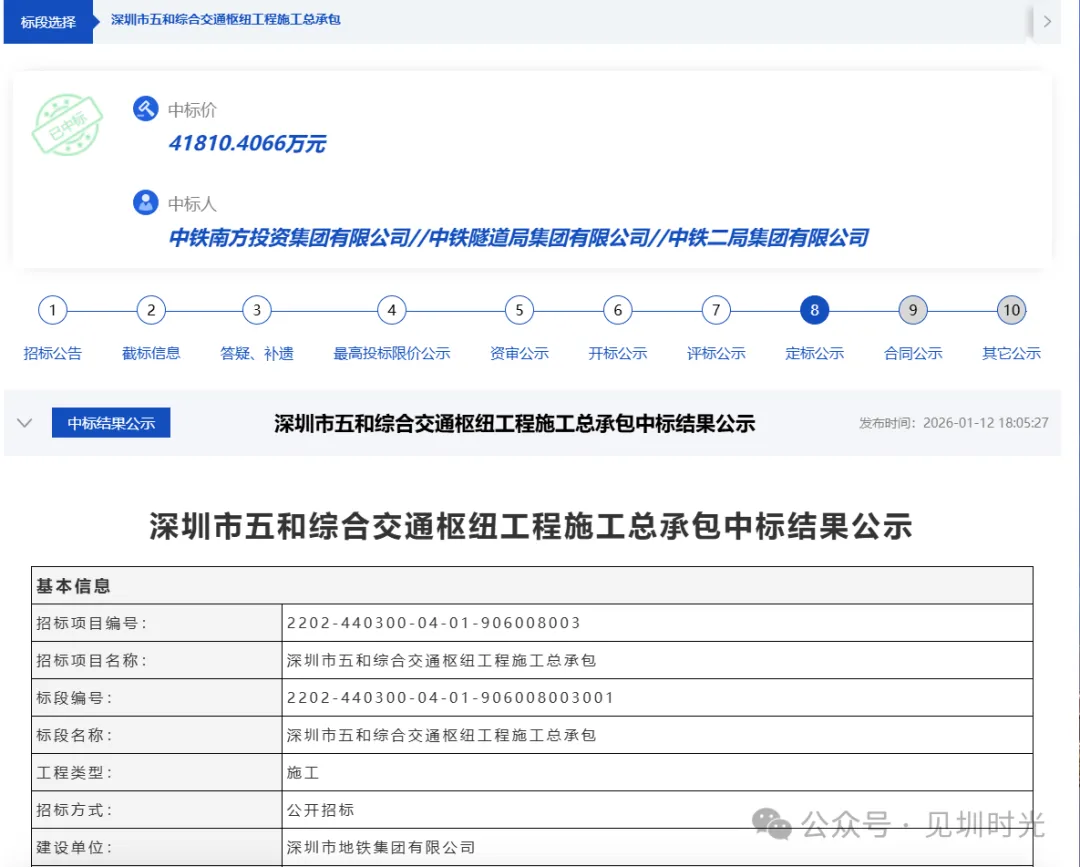Go to step 1 circle
Screen dimensions: 1080x867
[x=52, y=310]
